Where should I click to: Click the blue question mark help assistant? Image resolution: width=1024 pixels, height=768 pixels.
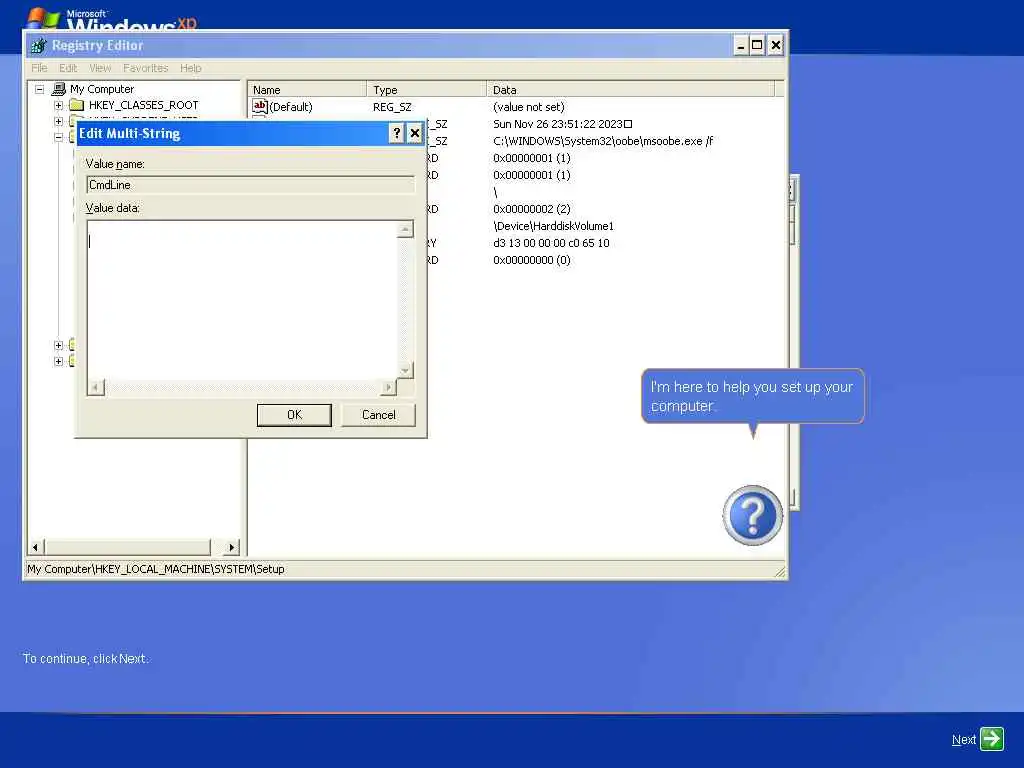coord(752,515)
